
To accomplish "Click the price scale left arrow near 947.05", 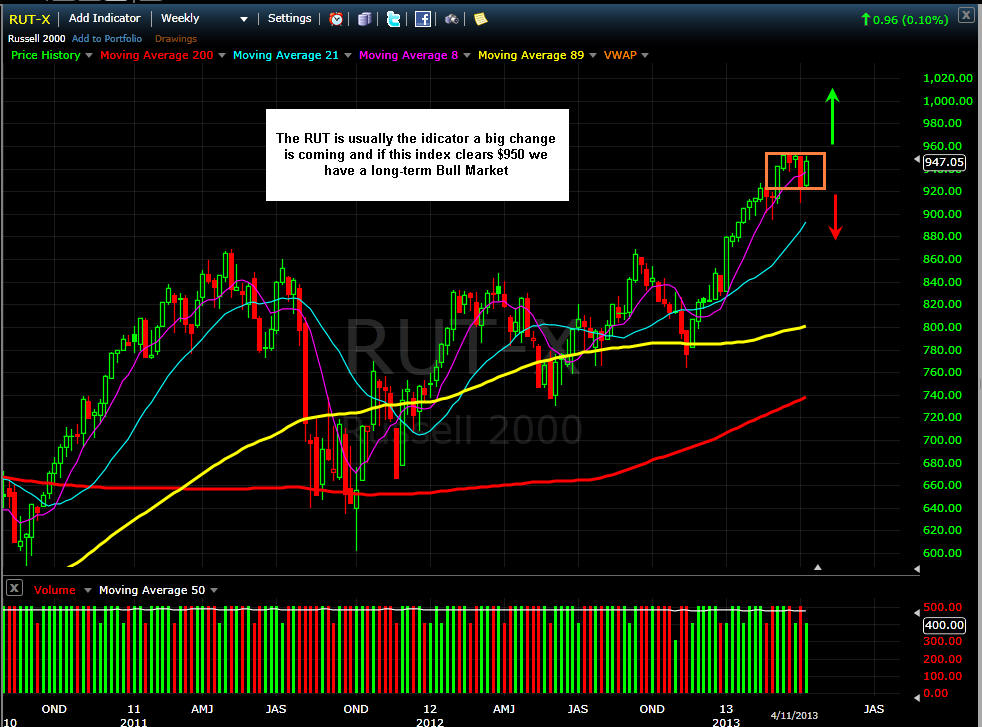I will click(x=917, y=160).
